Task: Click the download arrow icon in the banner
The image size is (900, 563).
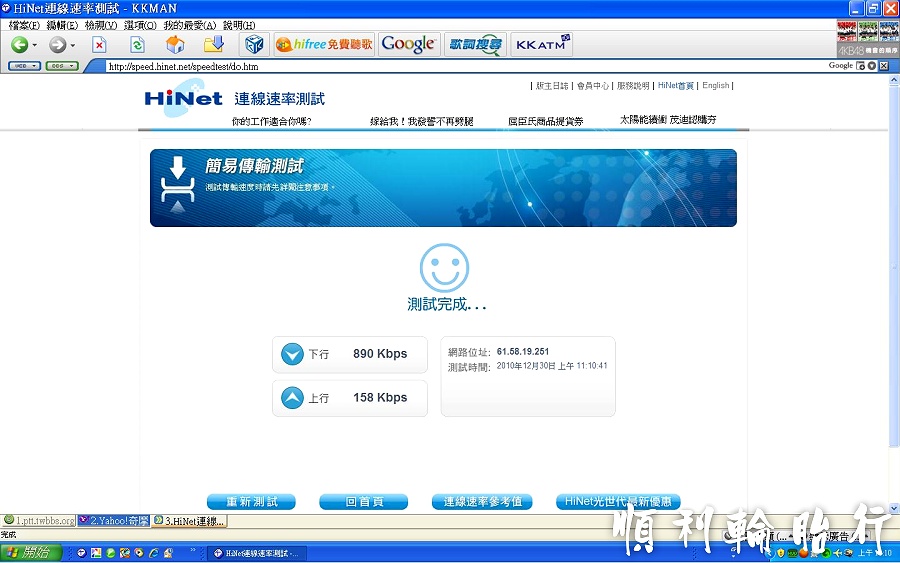Action: click(x=178, y=184)
